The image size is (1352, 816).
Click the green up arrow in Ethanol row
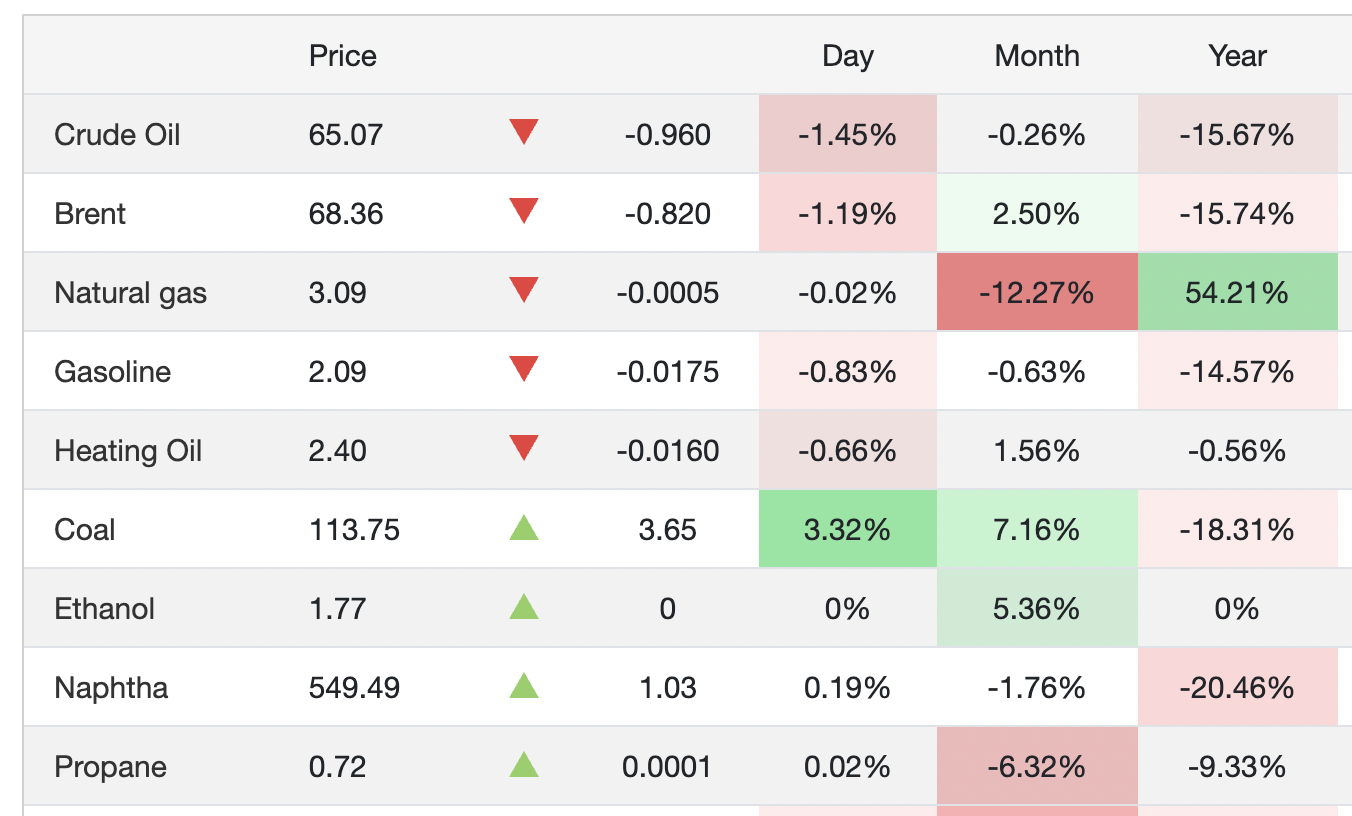coord(524,606)
